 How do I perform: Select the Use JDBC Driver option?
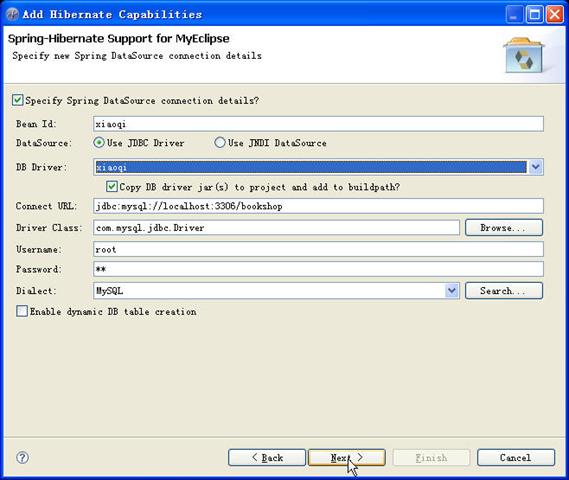pos(99,143)
